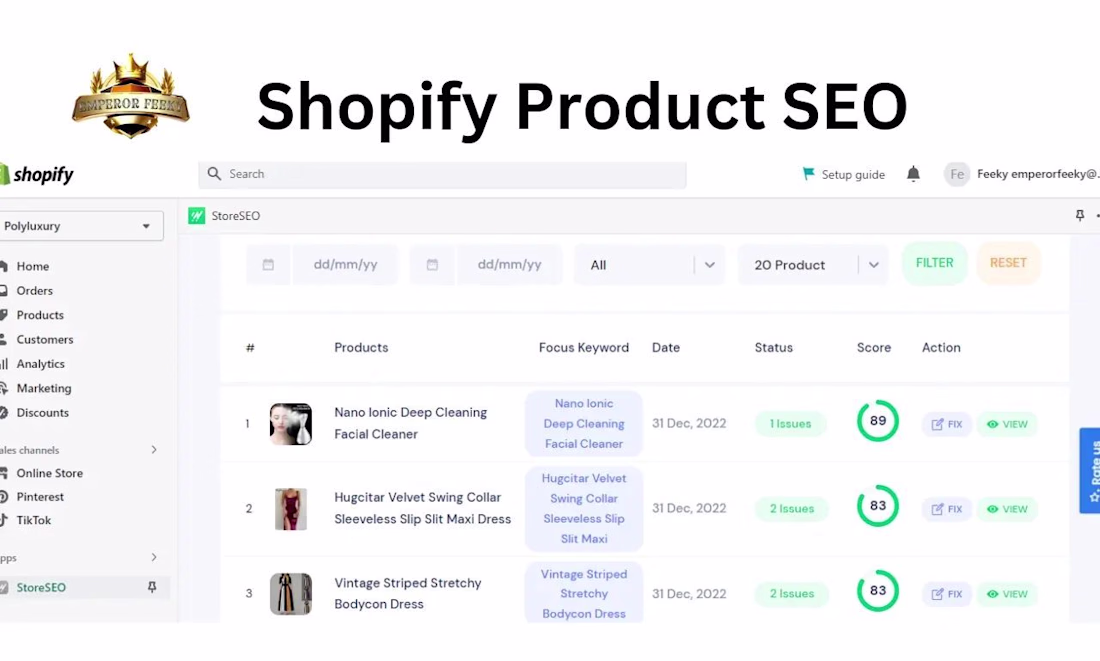Unpin StoreSEO with sidebar pin icon
This screenshot has height=661, width=1100.
click(x=152, y=587)
